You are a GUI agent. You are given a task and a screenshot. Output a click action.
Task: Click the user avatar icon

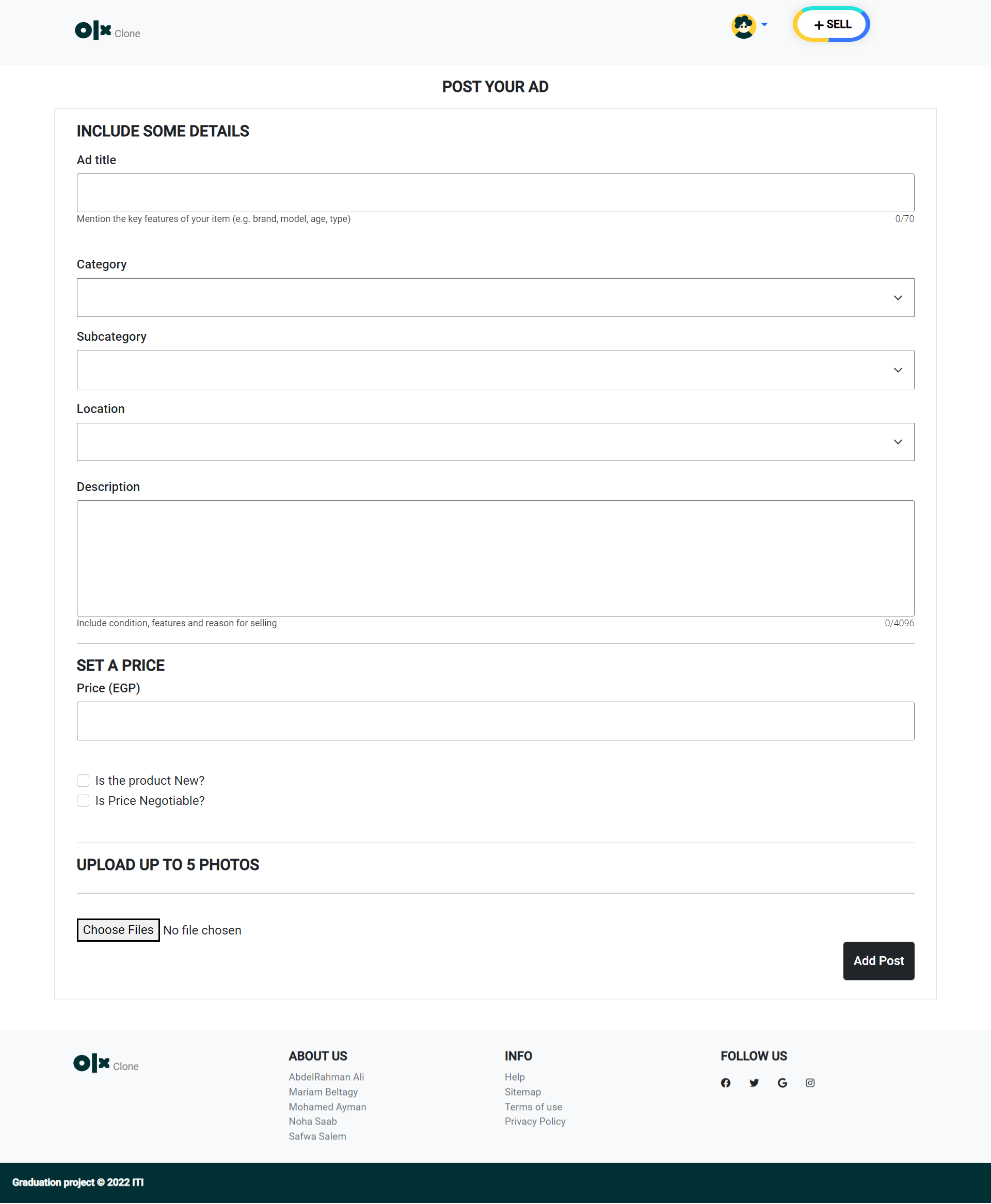pos(743,26)
